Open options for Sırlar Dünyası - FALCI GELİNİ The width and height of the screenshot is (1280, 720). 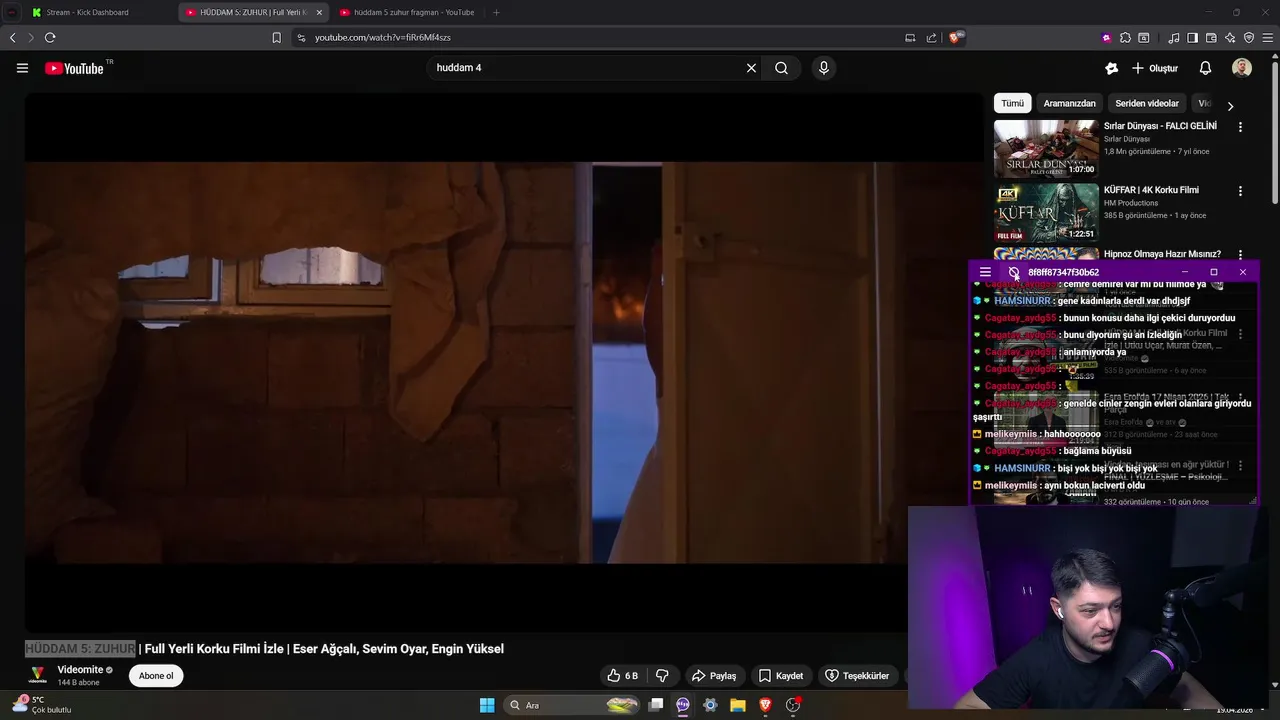tap(1240, 127)
